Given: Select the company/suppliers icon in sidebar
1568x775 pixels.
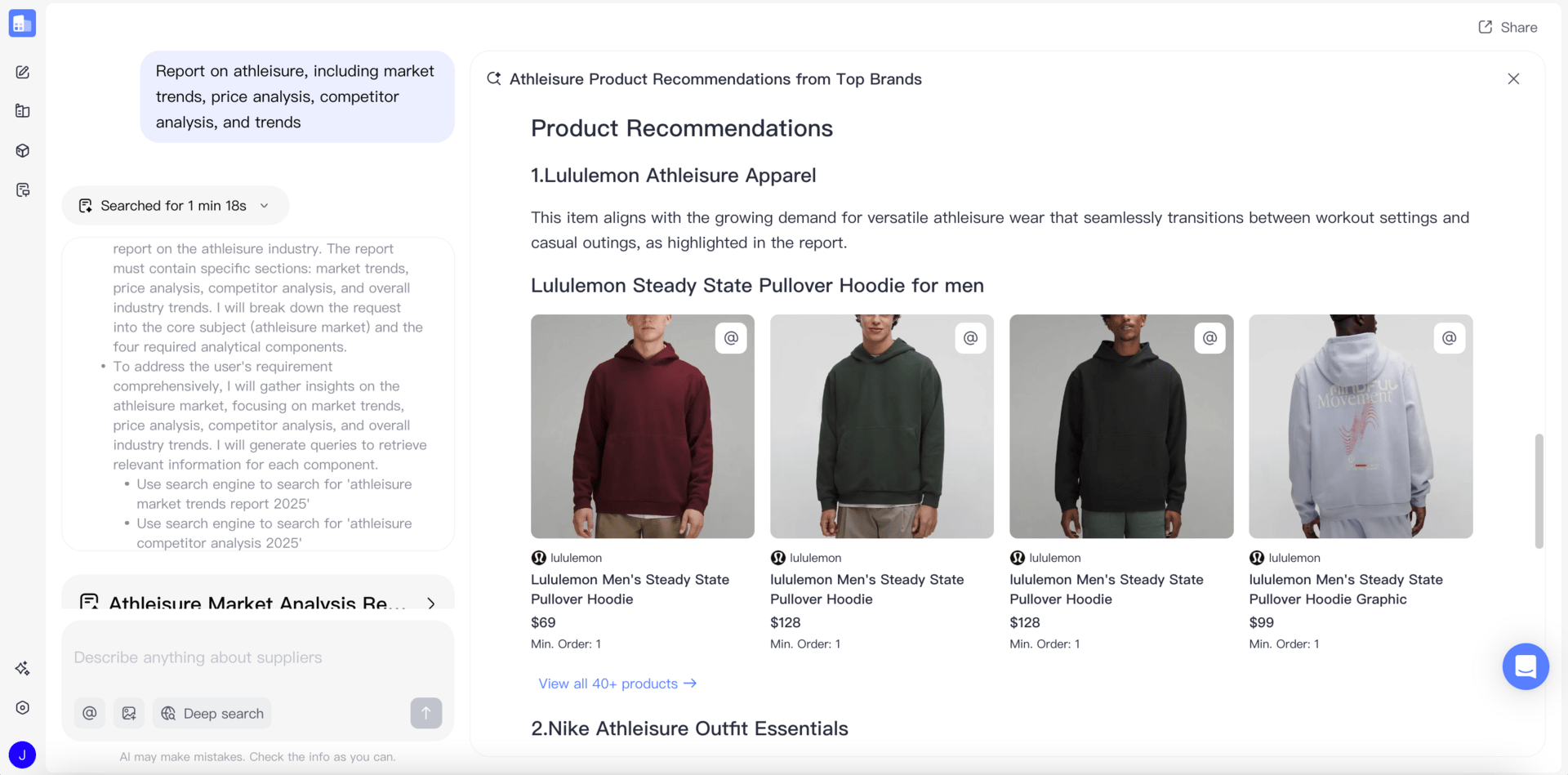Looking at the screenshot, I should (x=22, y=111).
